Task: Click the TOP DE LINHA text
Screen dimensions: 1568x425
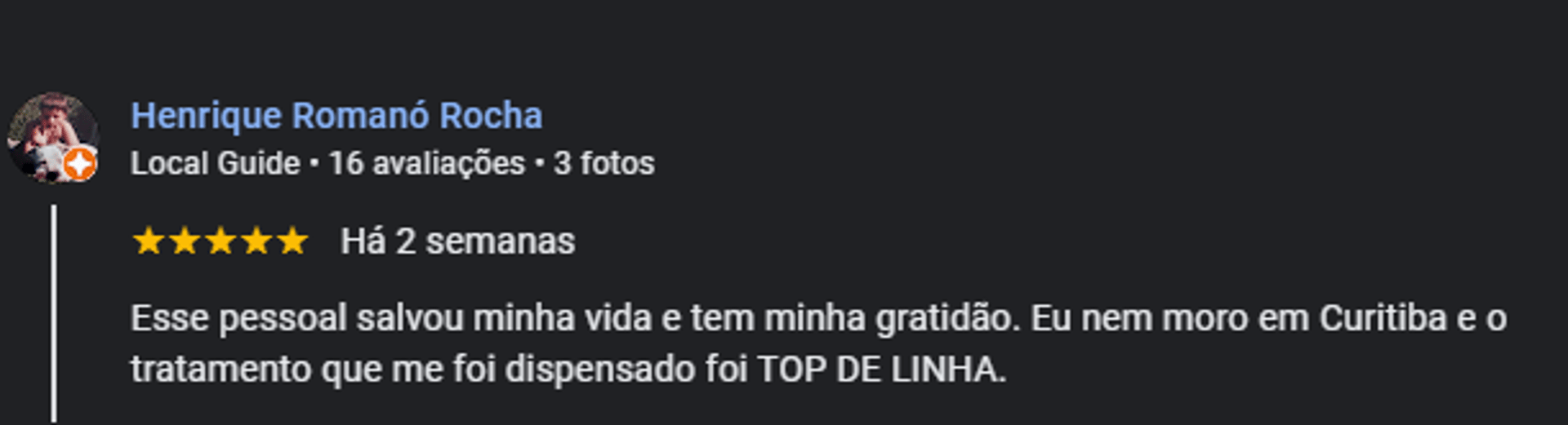Action: [881, 370]
